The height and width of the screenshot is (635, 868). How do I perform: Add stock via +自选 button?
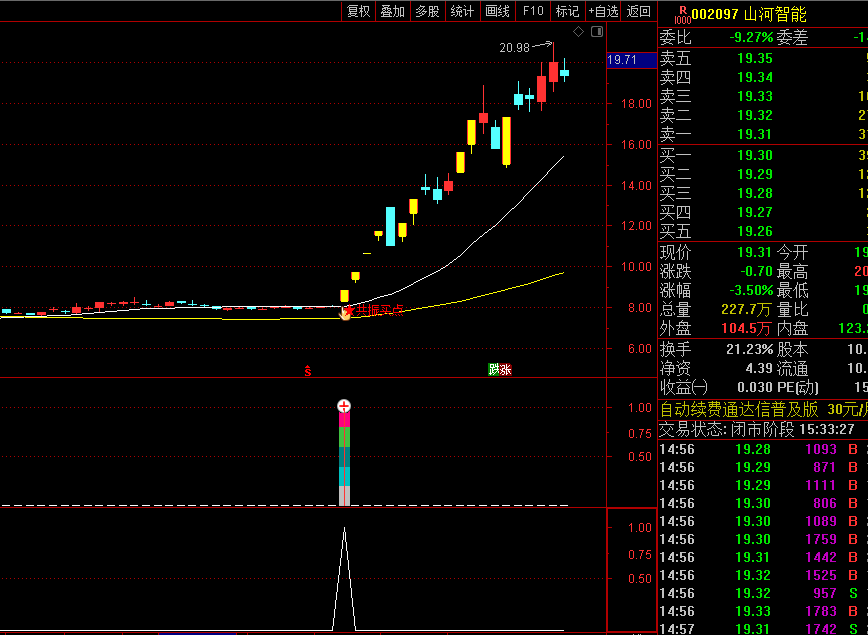pyautogui.click(x=603, y=11)
